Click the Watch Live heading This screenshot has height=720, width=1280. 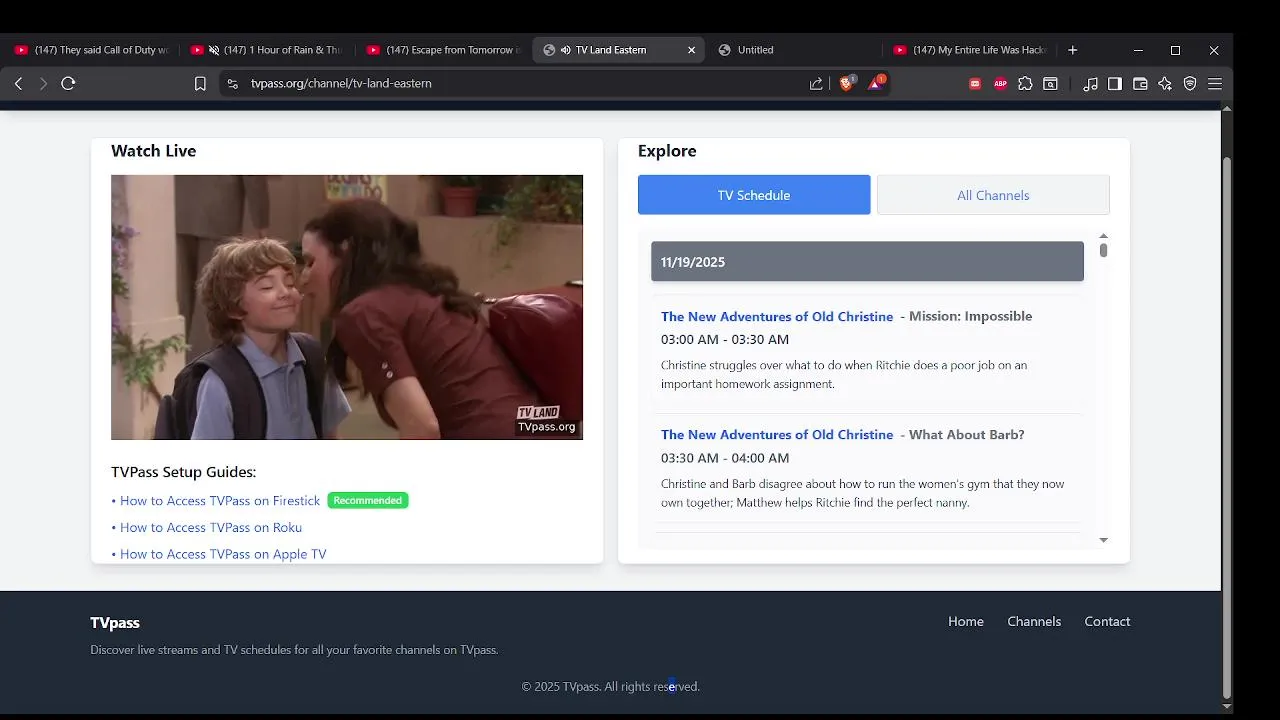coord(154,151)
